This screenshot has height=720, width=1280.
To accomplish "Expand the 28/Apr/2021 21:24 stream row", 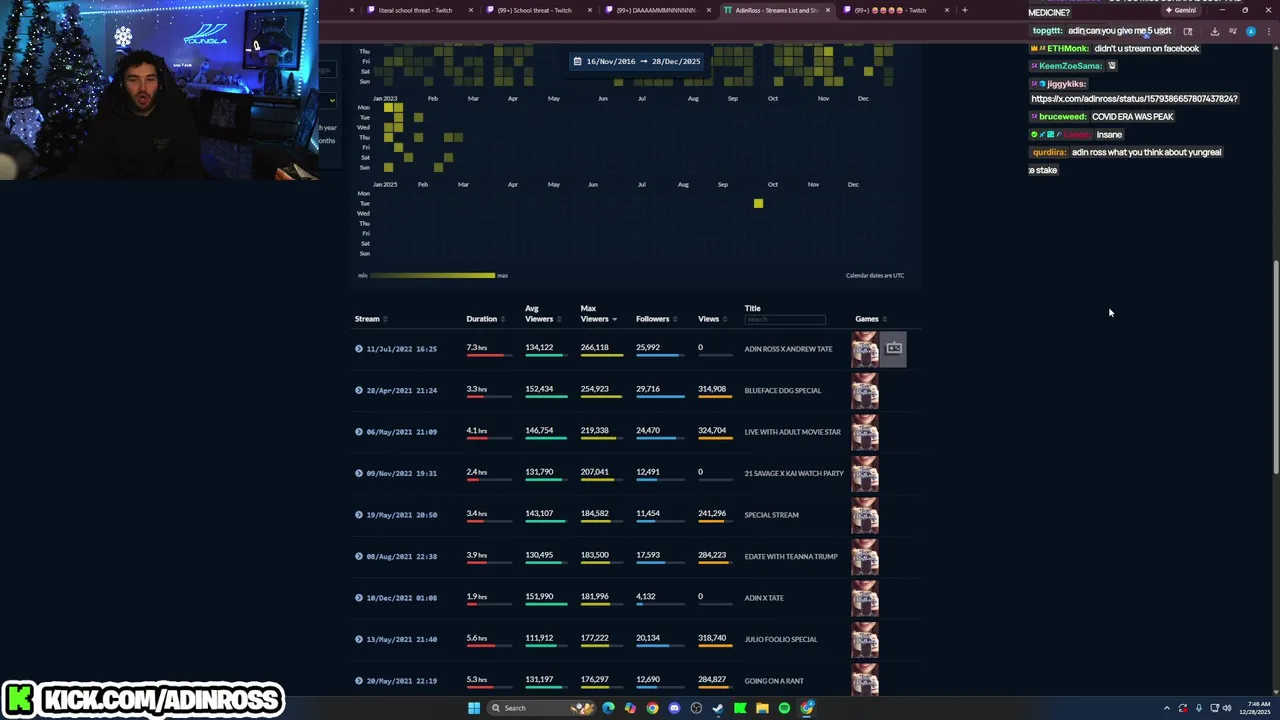I will (358, 390).
